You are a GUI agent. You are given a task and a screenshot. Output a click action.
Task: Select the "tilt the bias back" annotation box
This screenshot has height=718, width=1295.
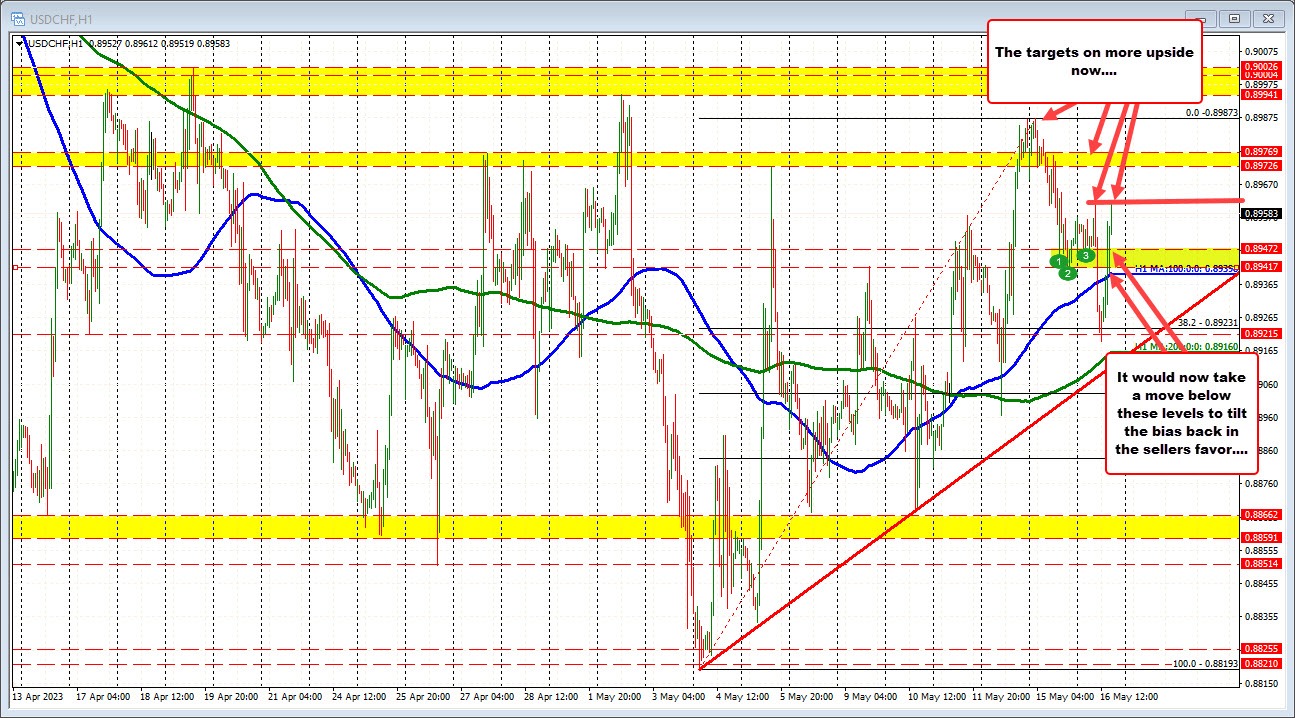tap(1180, 412)
